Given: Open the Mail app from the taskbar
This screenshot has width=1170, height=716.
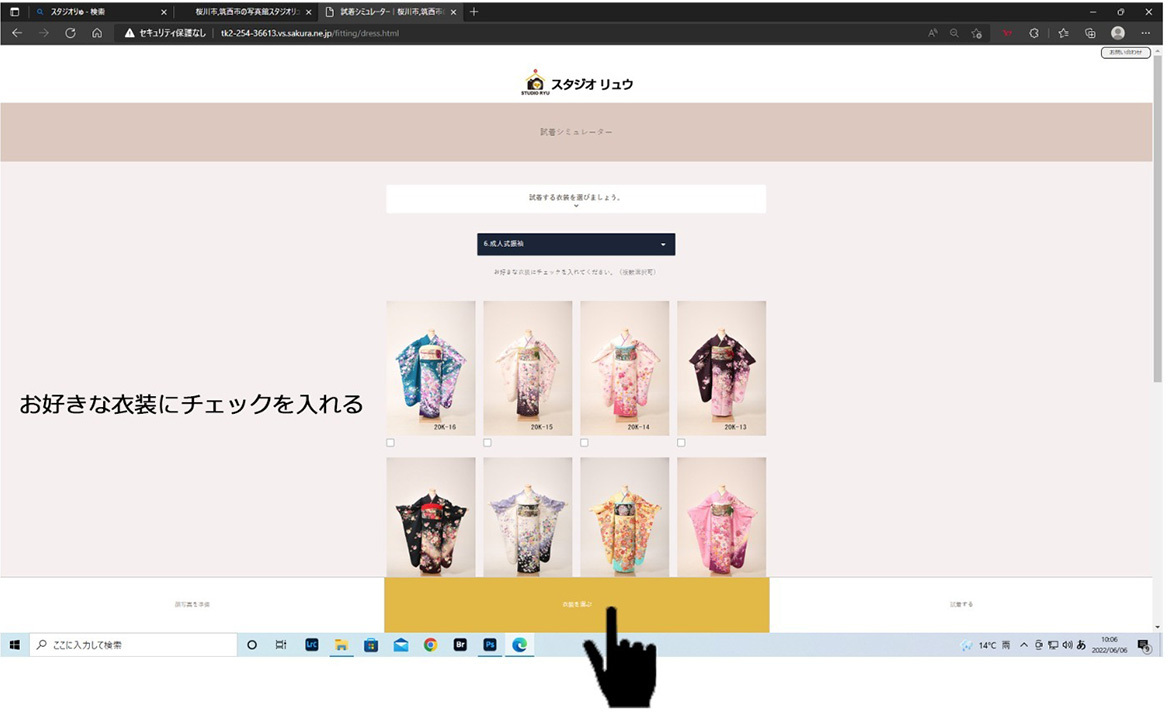Looking at the screenshot, I should coord(401,645).
